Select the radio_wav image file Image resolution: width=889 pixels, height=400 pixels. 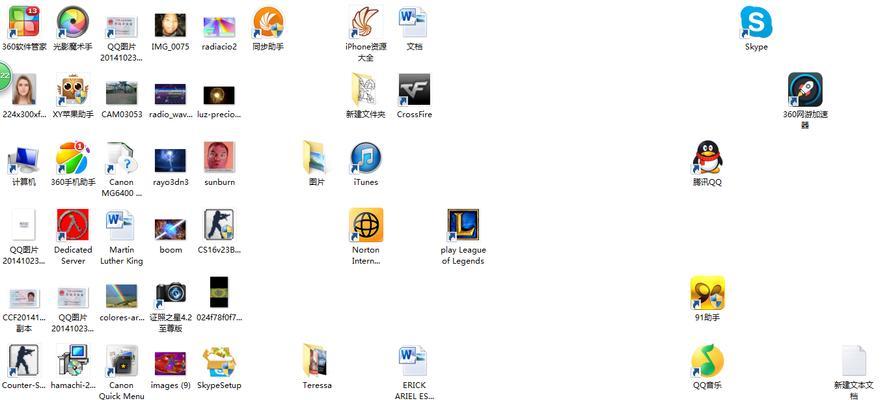[x=171, y=95]
